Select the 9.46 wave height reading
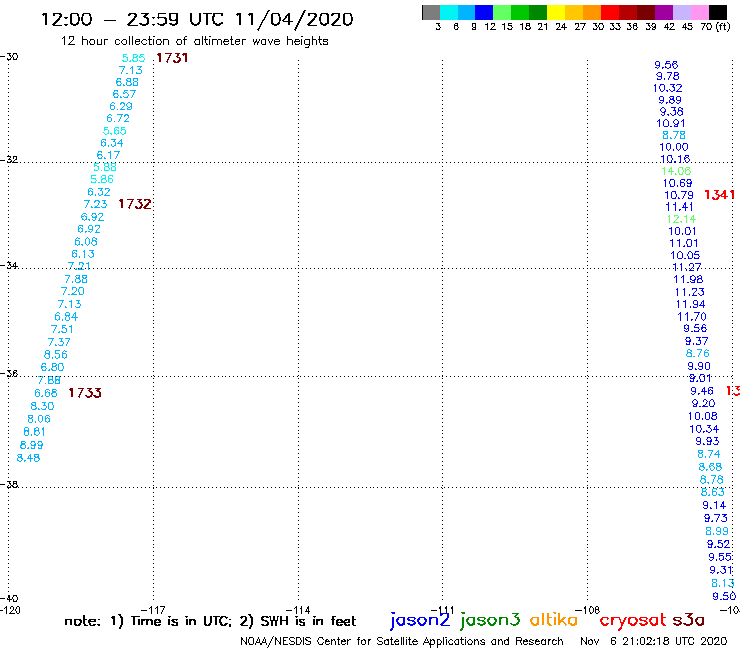This screenshot has width=740, height=650. pos(702,391)
